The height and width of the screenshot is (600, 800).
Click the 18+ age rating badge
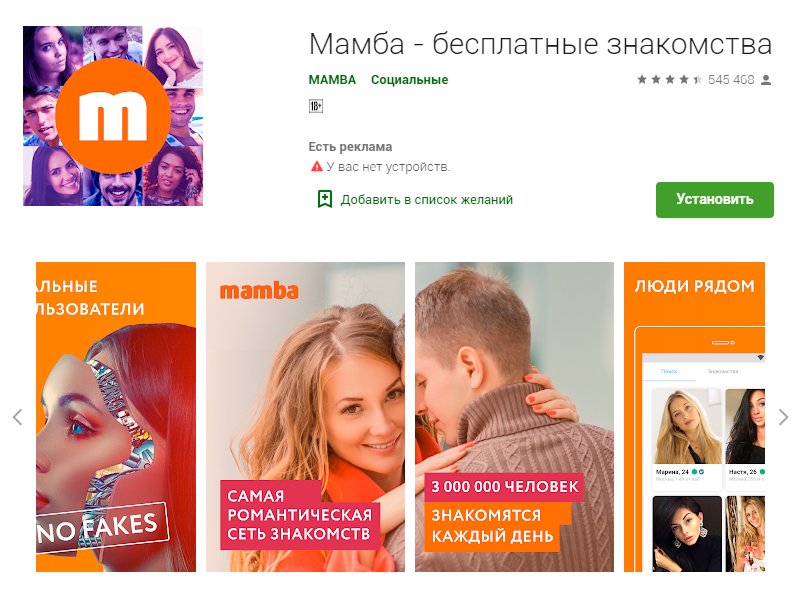tap(316, 106)
